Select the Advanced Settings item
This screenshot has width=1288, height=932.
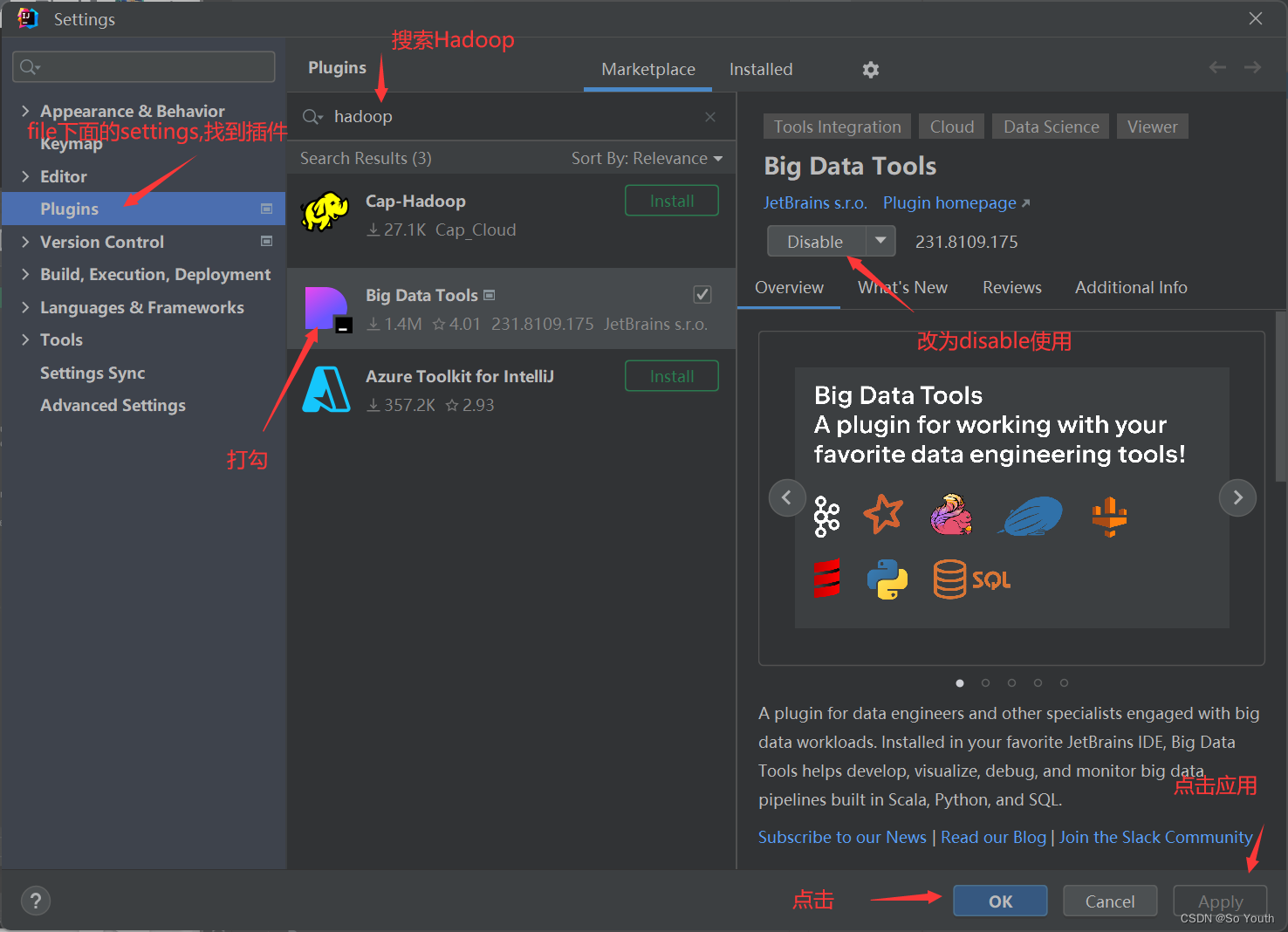(x=113, y=405)
